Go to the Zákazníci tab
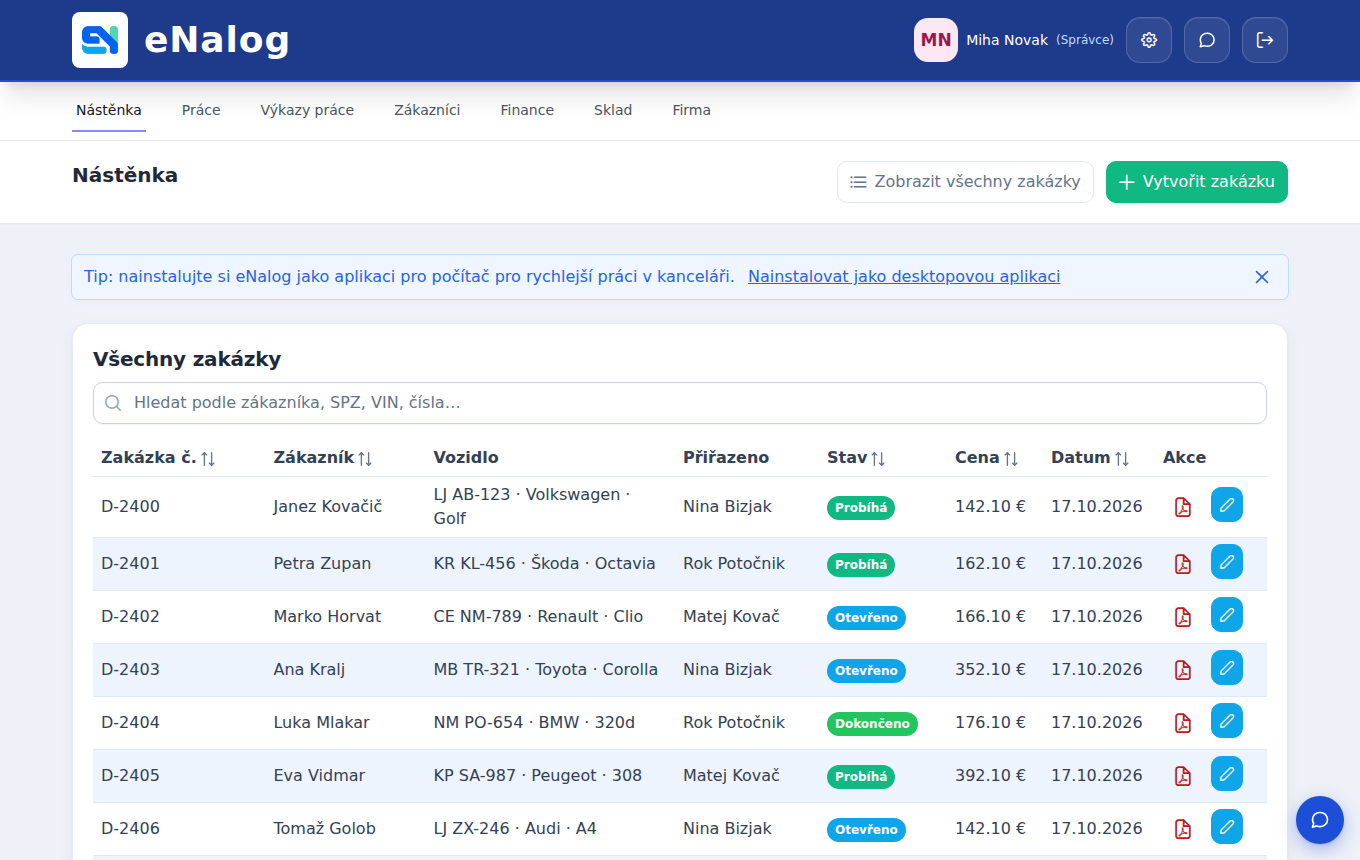Screen dimensions: 1360x860 [427, 110]
